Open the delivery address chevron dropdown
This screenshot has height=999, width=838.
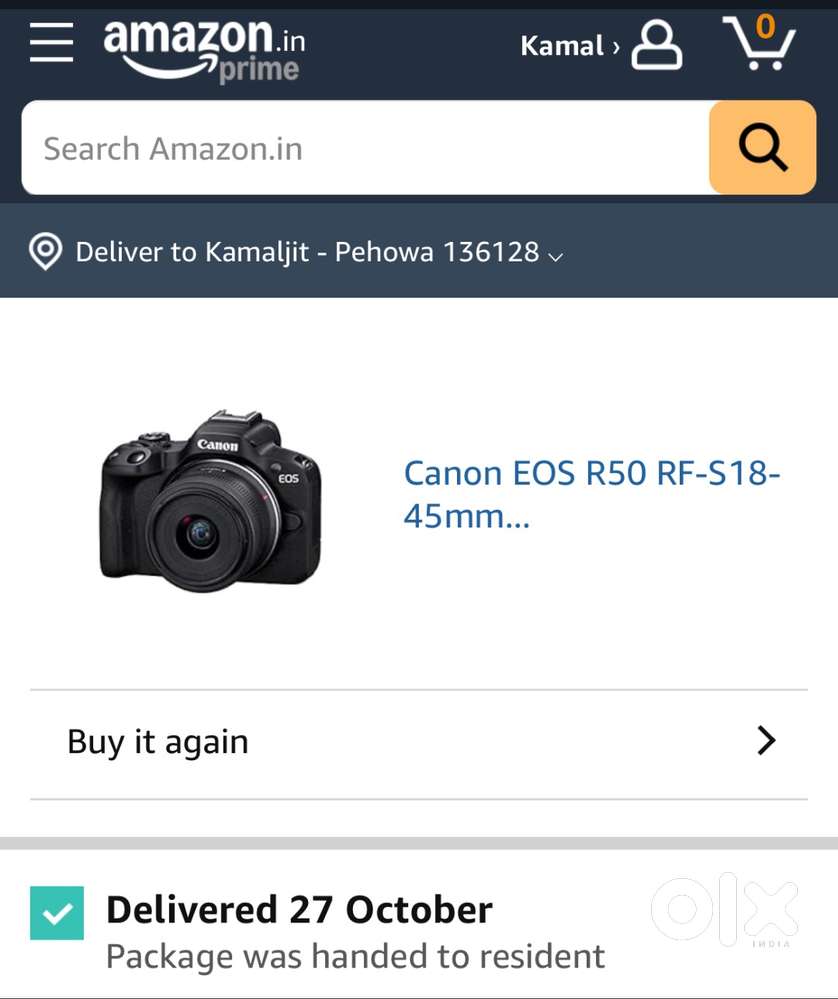pos(556,258)
